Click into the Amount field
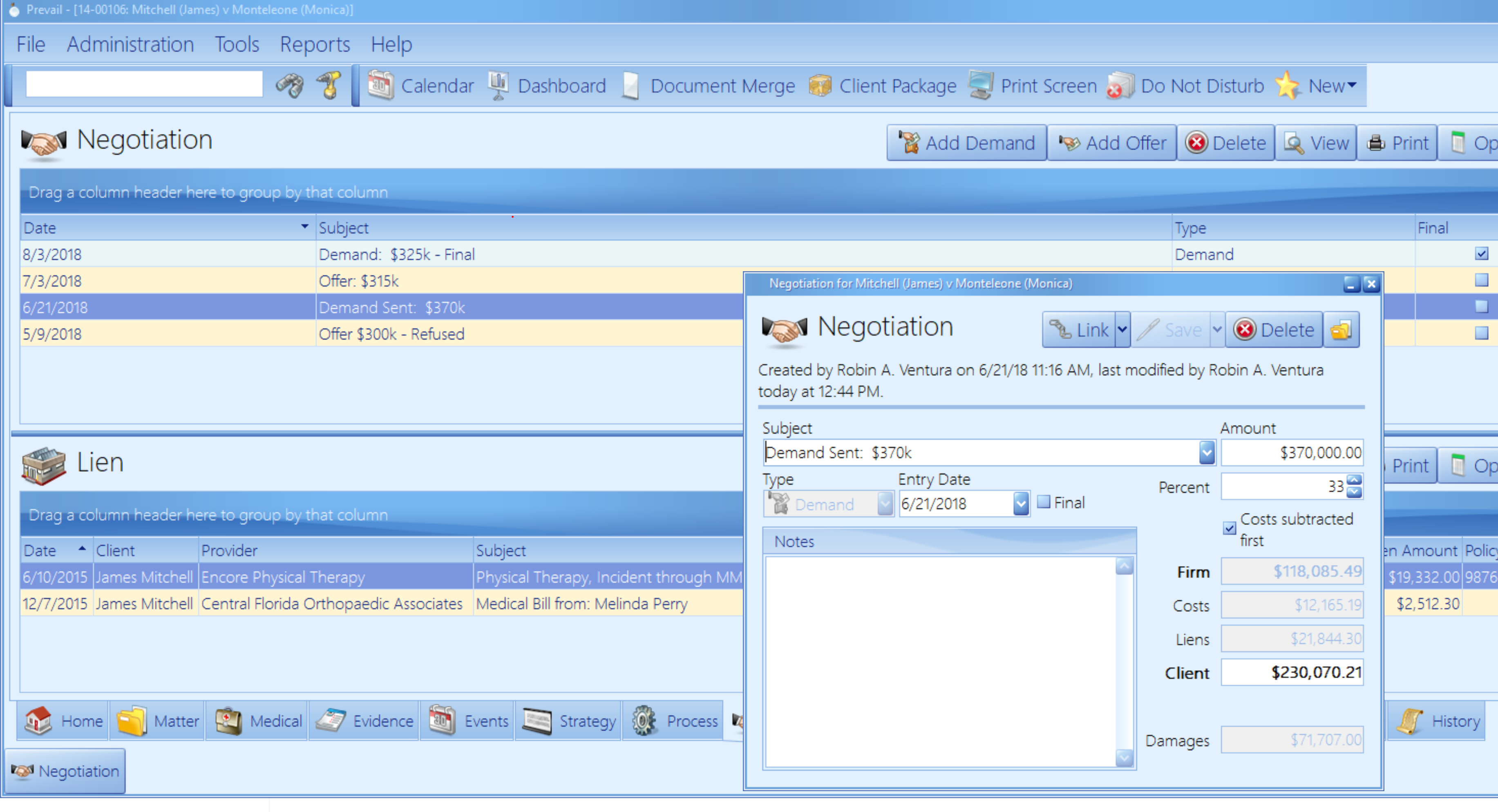This screenshot has width=1498, height=812. point(1291,453)
